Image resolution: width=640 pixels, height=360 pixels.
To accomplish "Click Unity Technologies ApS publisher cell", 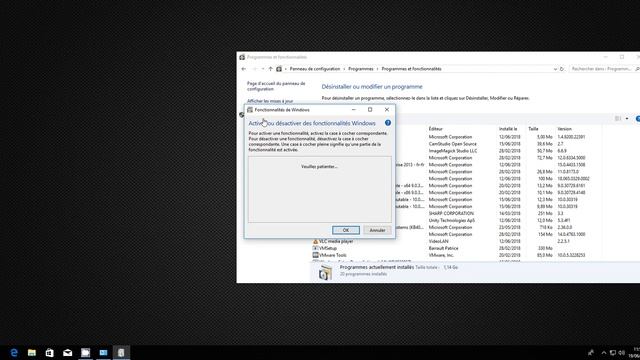I will [x=451, y=220].
